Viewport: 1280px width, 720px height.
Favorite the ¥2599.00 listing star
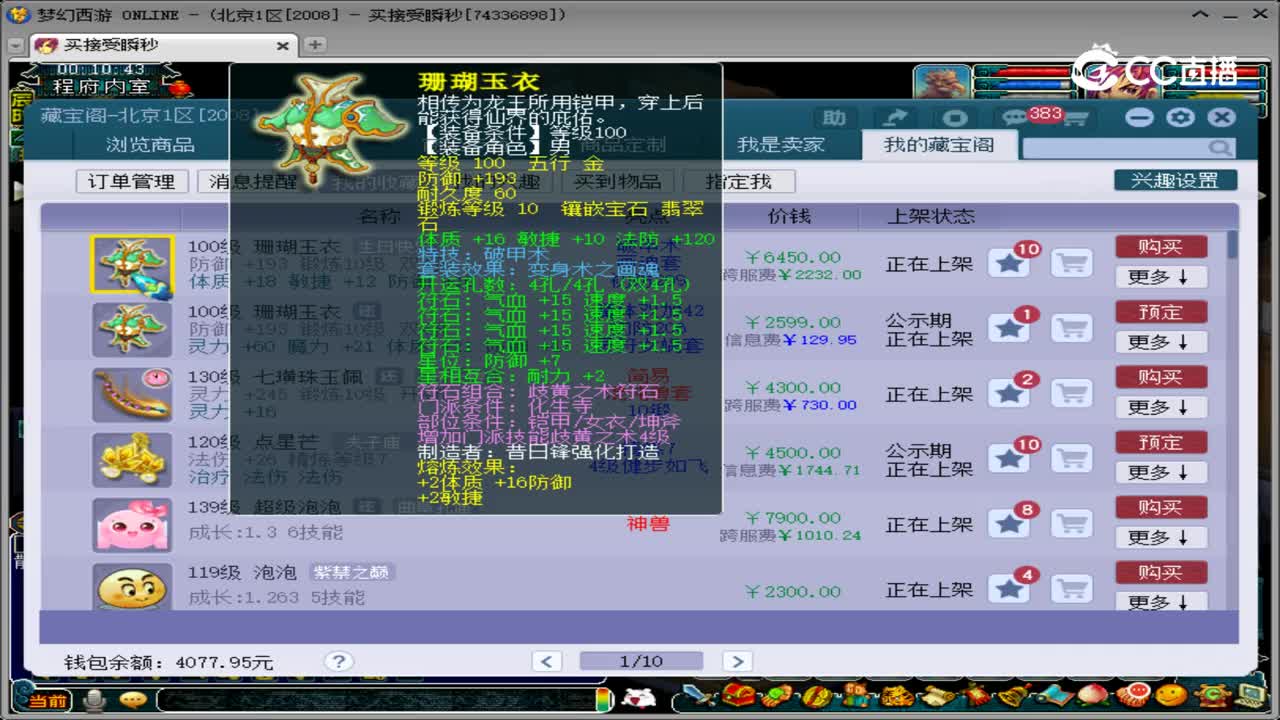coord(1009,329)
